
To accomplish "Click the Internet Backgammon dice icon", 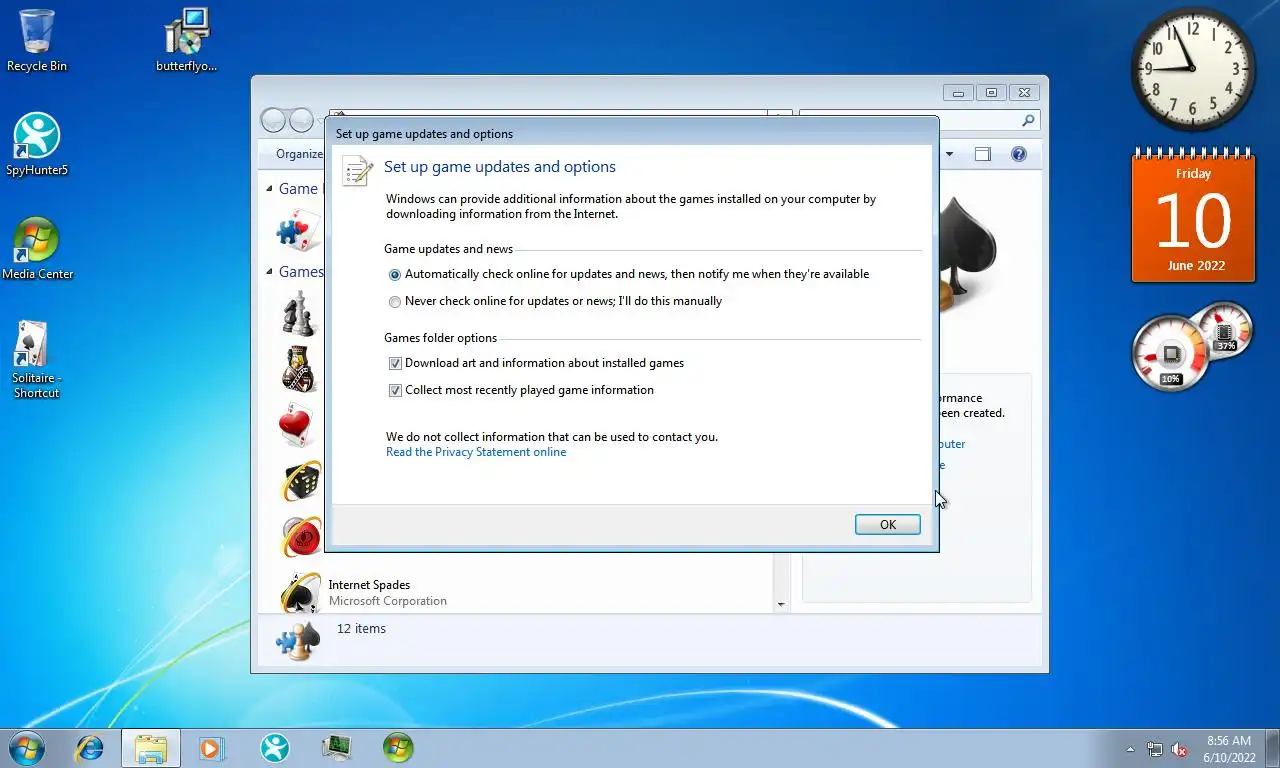I will click(x=301, y=481).
